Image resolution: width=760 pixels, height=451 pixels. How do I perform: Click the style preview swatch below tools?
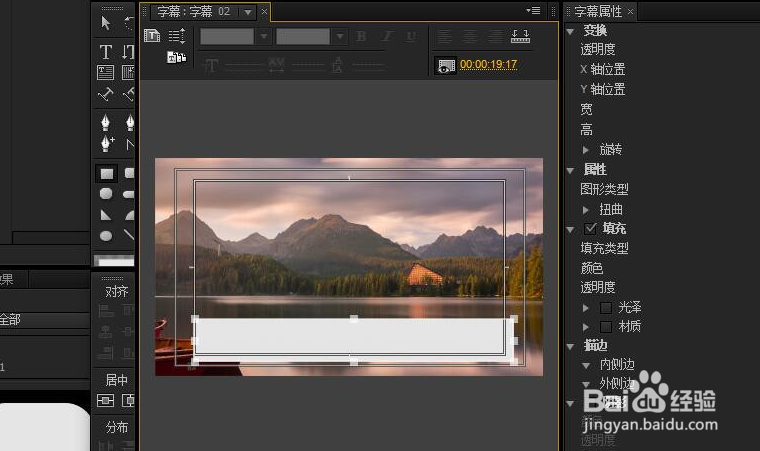point(114,260)
